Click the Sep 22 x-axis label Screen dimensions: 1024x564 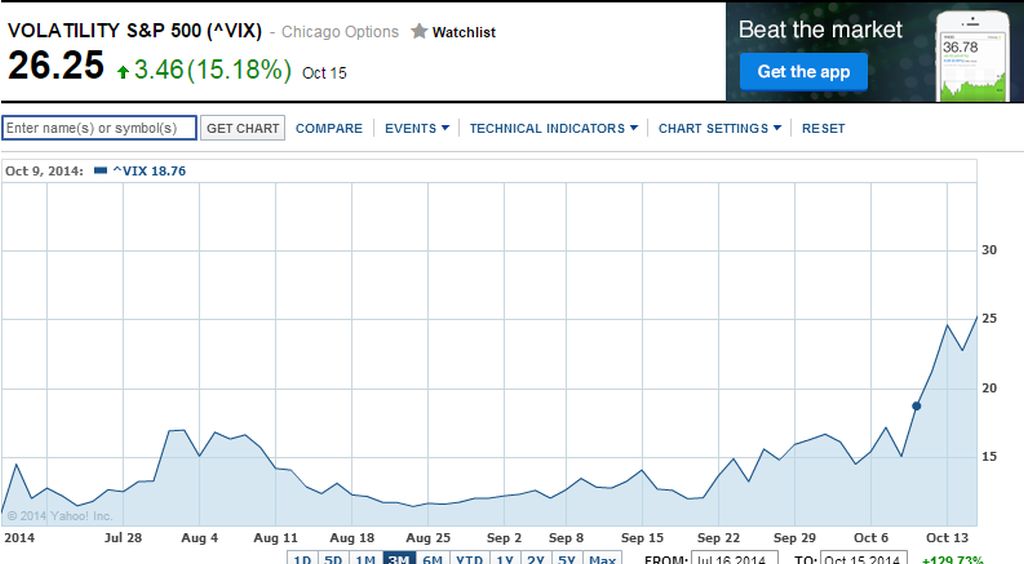(718, 538)
